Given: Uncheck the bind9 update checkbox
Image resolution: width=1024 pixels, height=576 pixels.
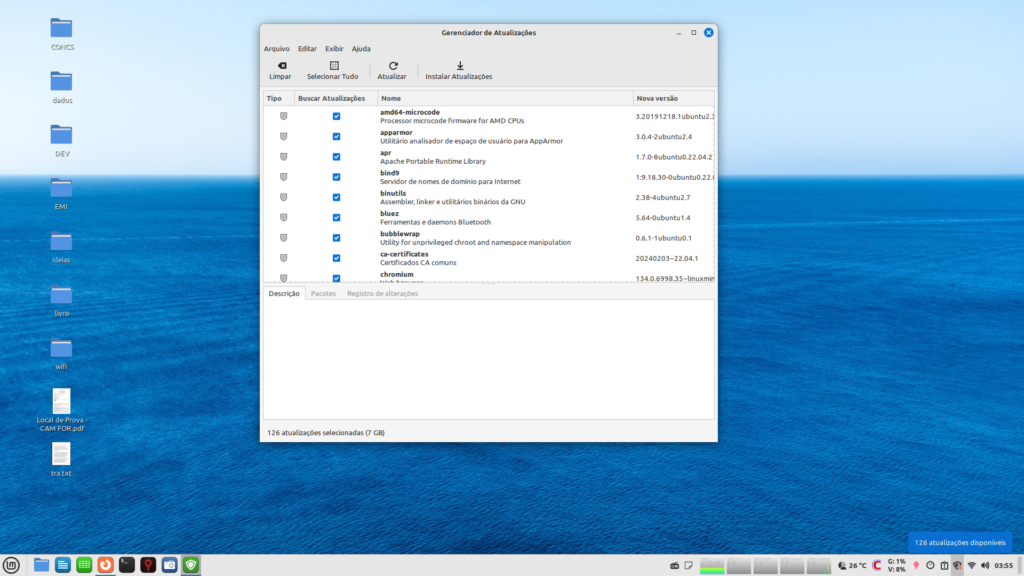Looking at the screenshot, I should point(336,177).
